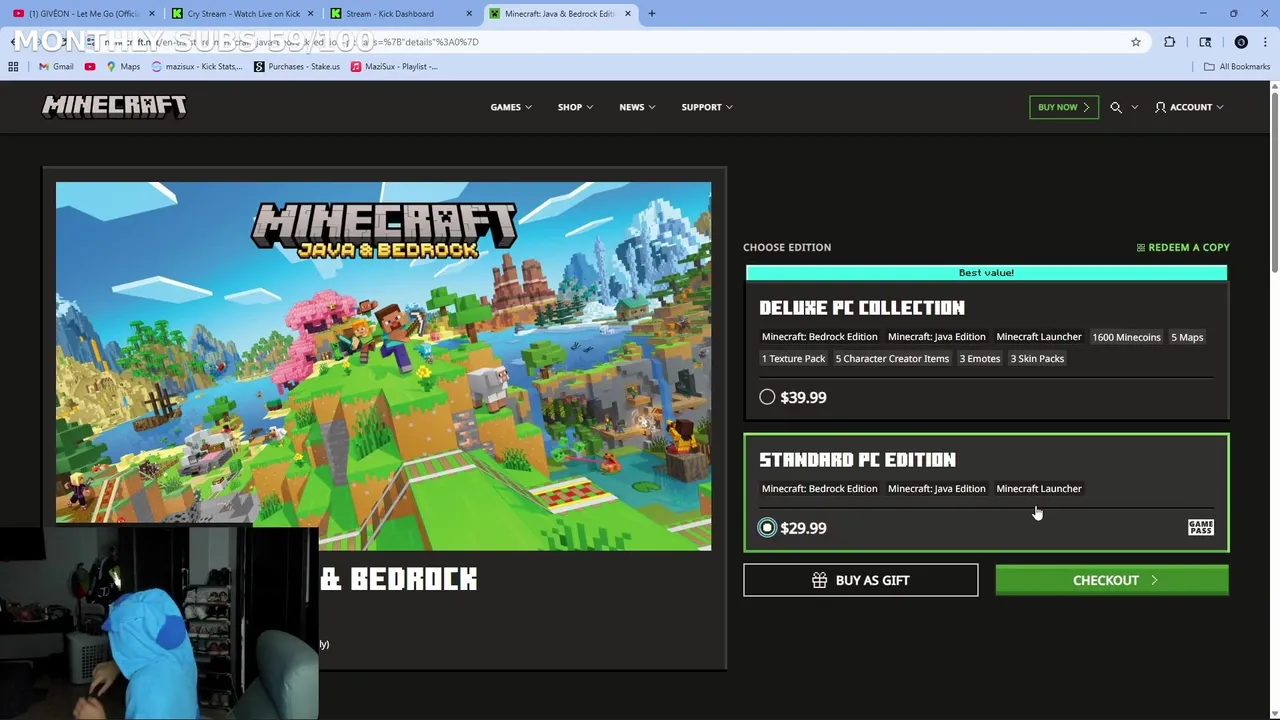The width and height of the screenshot is (1280, 720).
Task: Expand the Shop dropdown menu
Action: point(575,107)
